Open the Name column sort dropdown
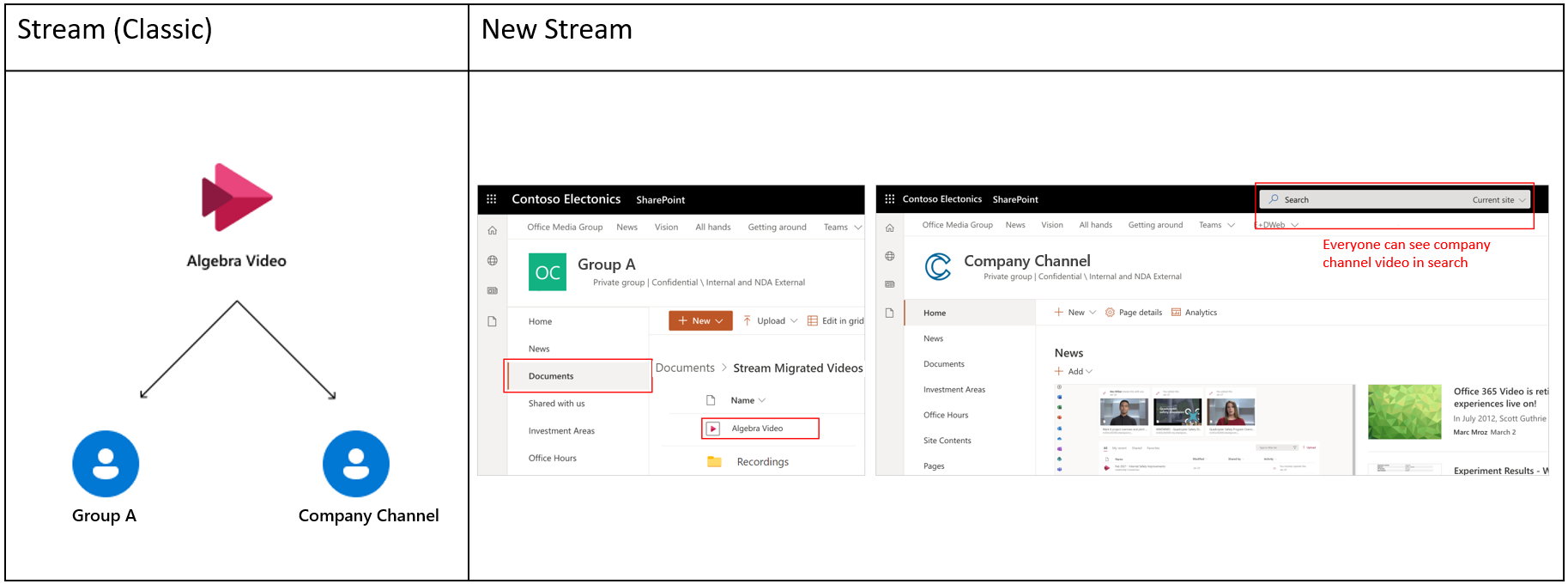This screenshot has height=584, width=1568. pyautogui.click(x=762, y=400)
